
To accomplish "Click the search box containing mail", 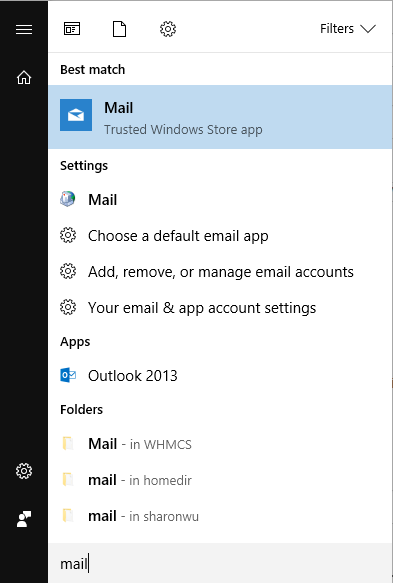I will click(220, 563).
